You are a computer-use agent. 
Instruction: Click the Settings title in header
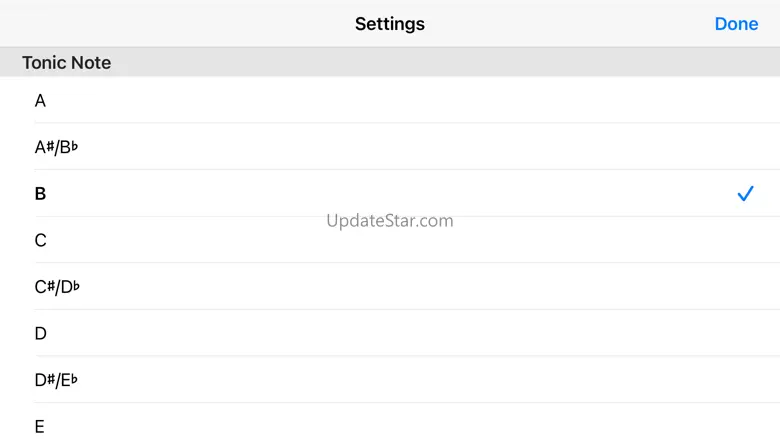pos(390,24)
